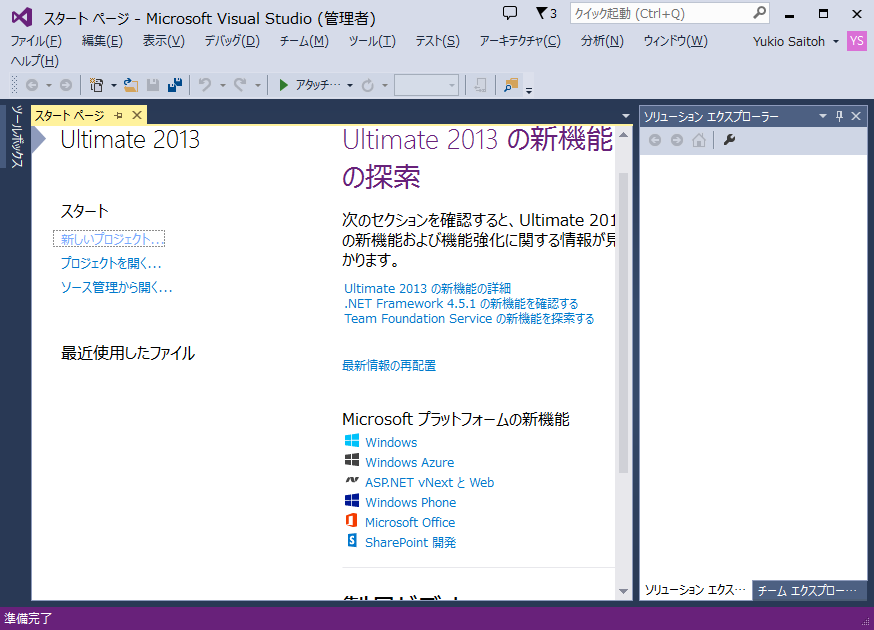Open the Solution Explorer window position dropdown

(823, 116)
